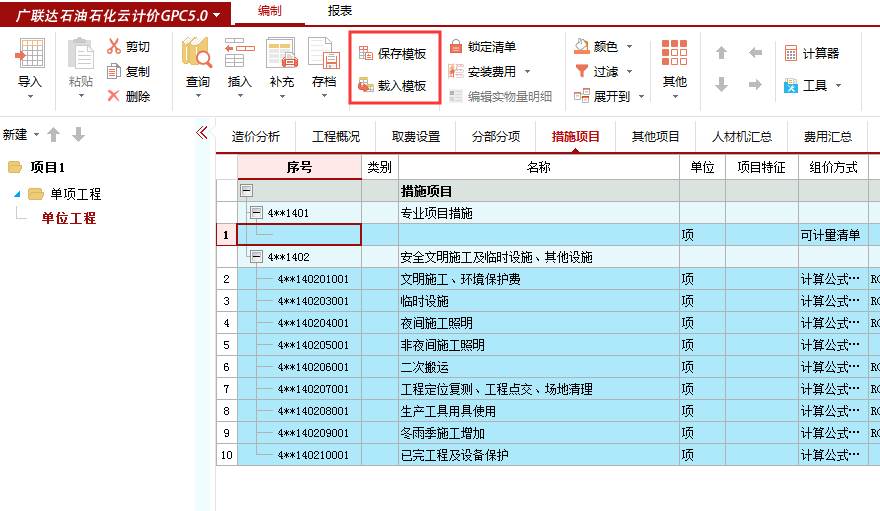Click the 粘贴 paste icon
880x511 pixels.
[x=81, y=54]
